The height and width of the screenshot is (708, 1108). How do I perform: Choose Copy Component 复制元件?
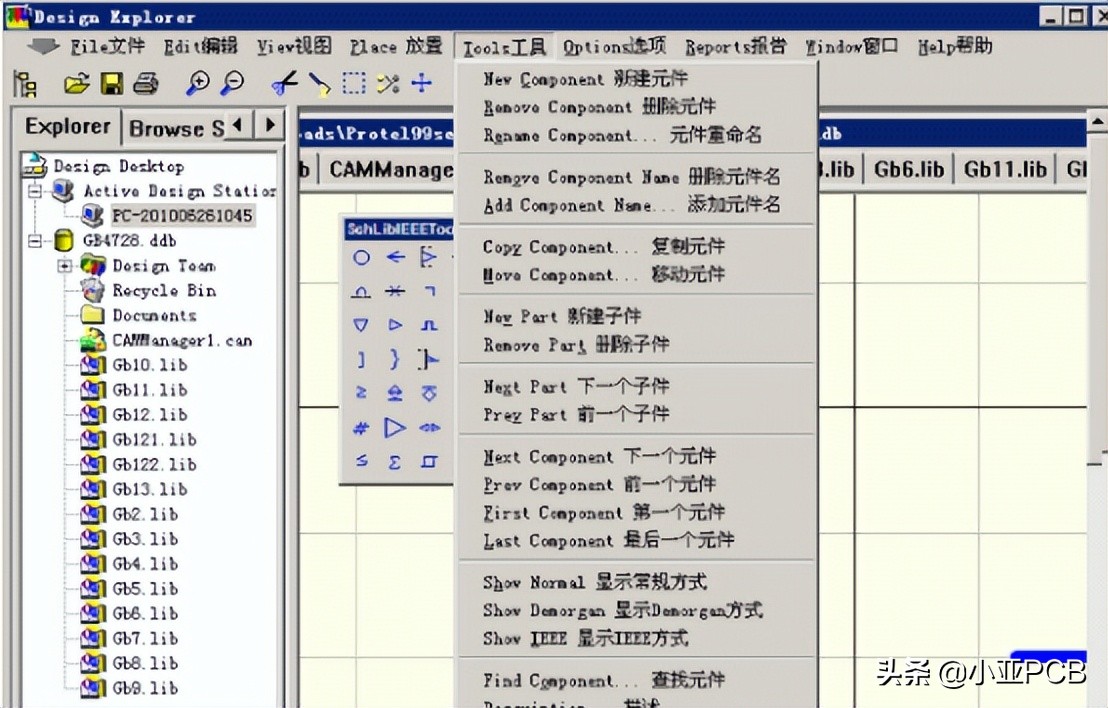(x=603, y=247)
